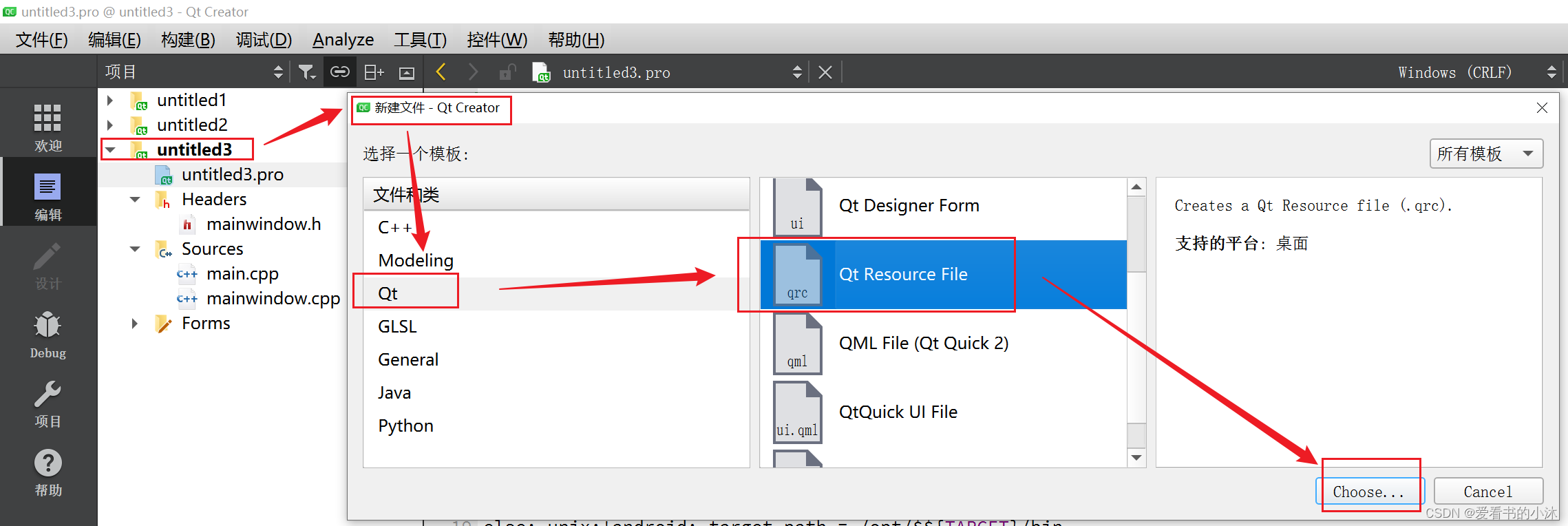Click the file lock icon in toolbar
1568x526 pixels.
[508, 72]
